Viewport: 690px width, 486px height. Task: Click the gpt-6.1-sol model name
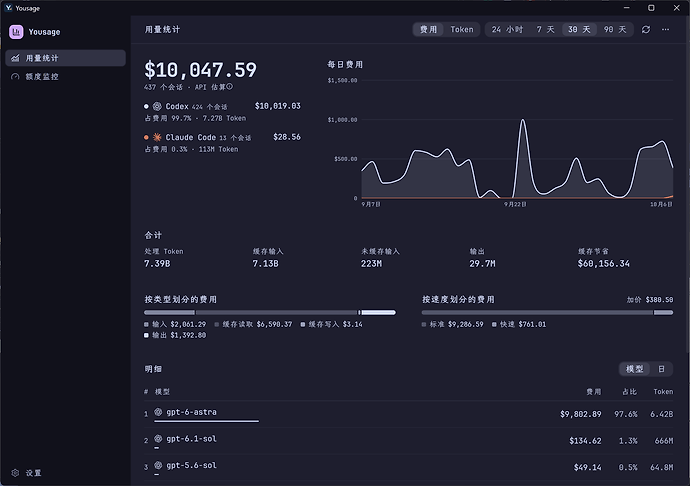(x=191, y=438)
